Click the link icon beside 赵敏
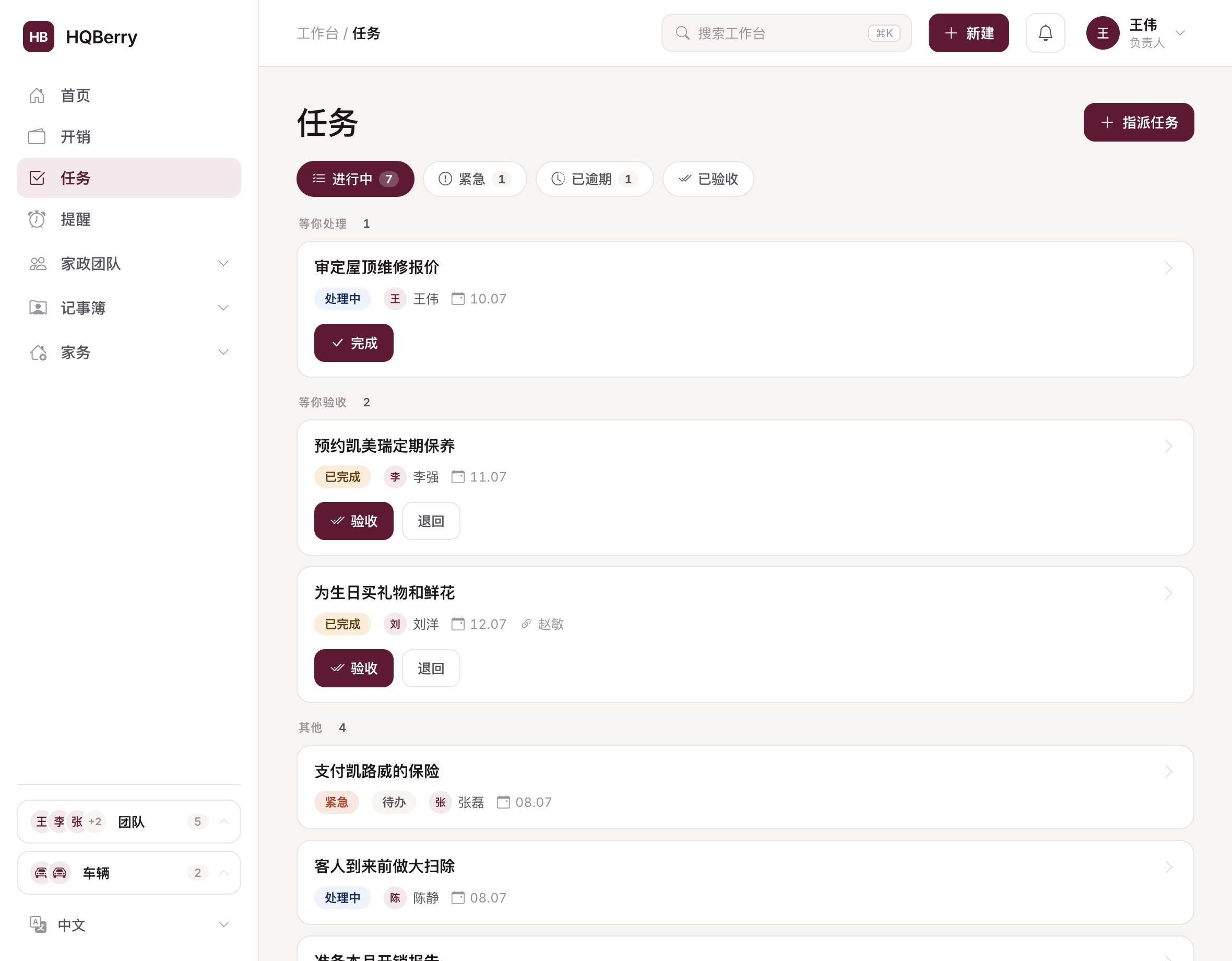1232x961 pixels. point(526,624)
